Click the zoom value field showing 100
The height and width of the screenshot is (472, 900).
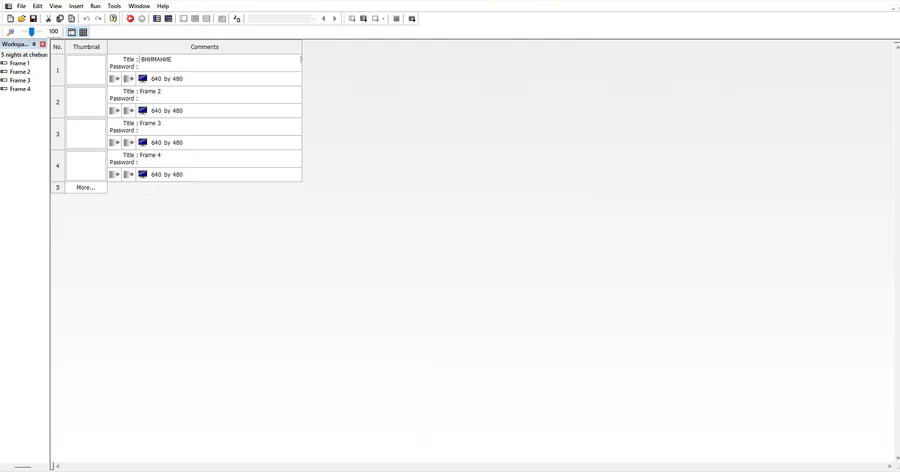53,32
